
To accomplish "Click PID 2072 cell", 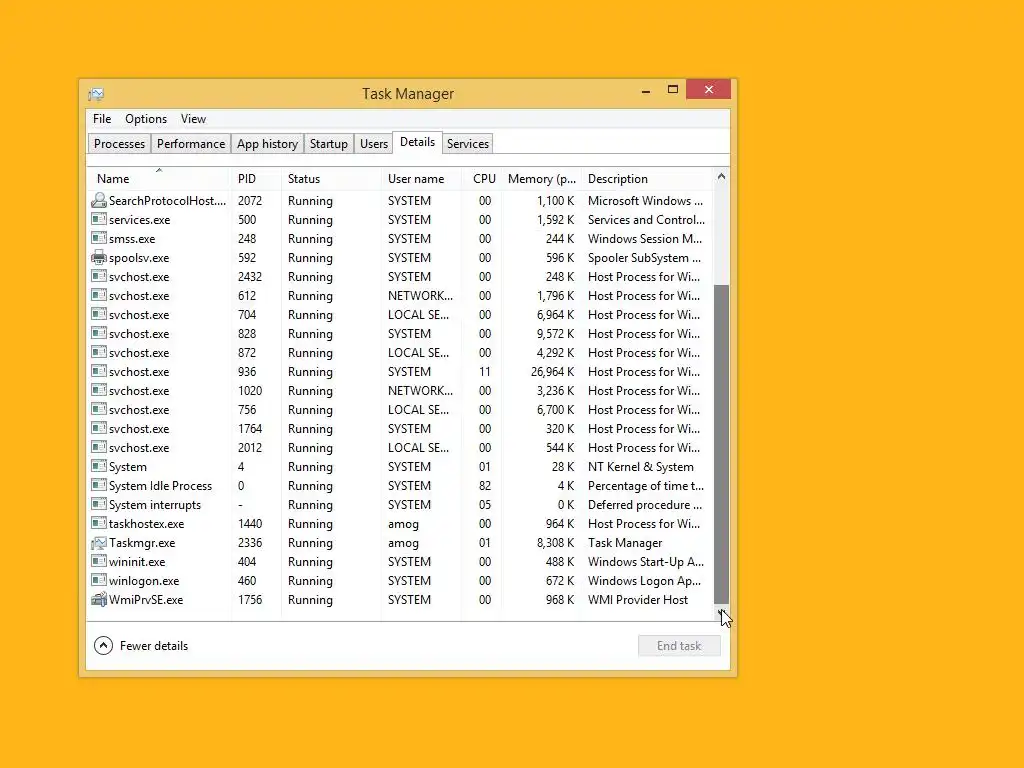I will (x=249, y=200).
